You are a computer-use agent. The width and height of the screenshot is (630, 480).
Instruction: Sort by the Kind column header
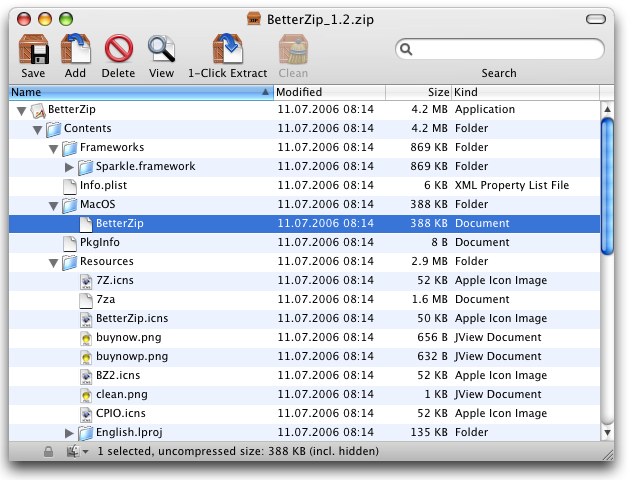click(526, 92)
